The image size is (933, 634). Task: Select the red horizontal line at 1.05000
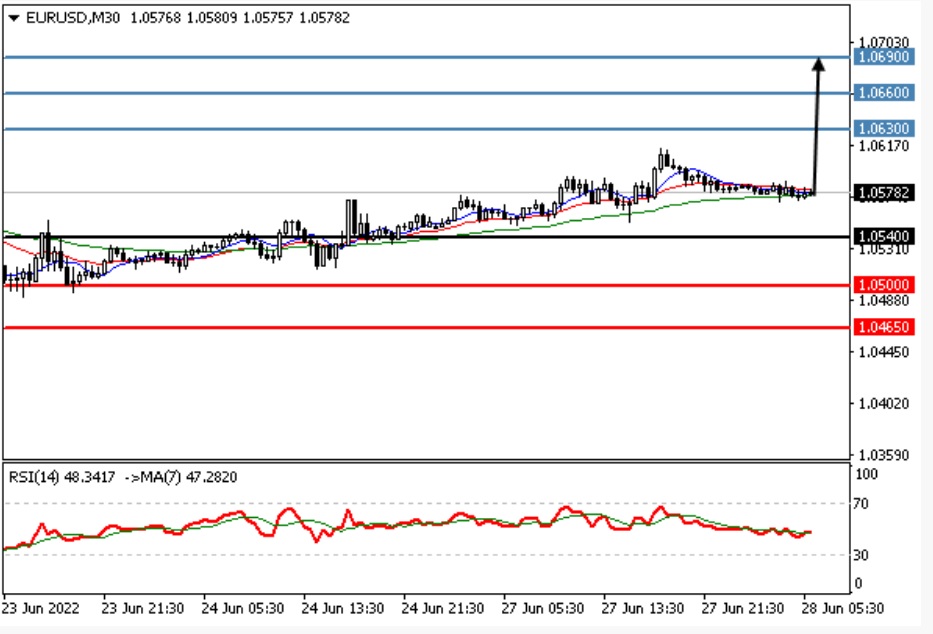pos(426,285)
